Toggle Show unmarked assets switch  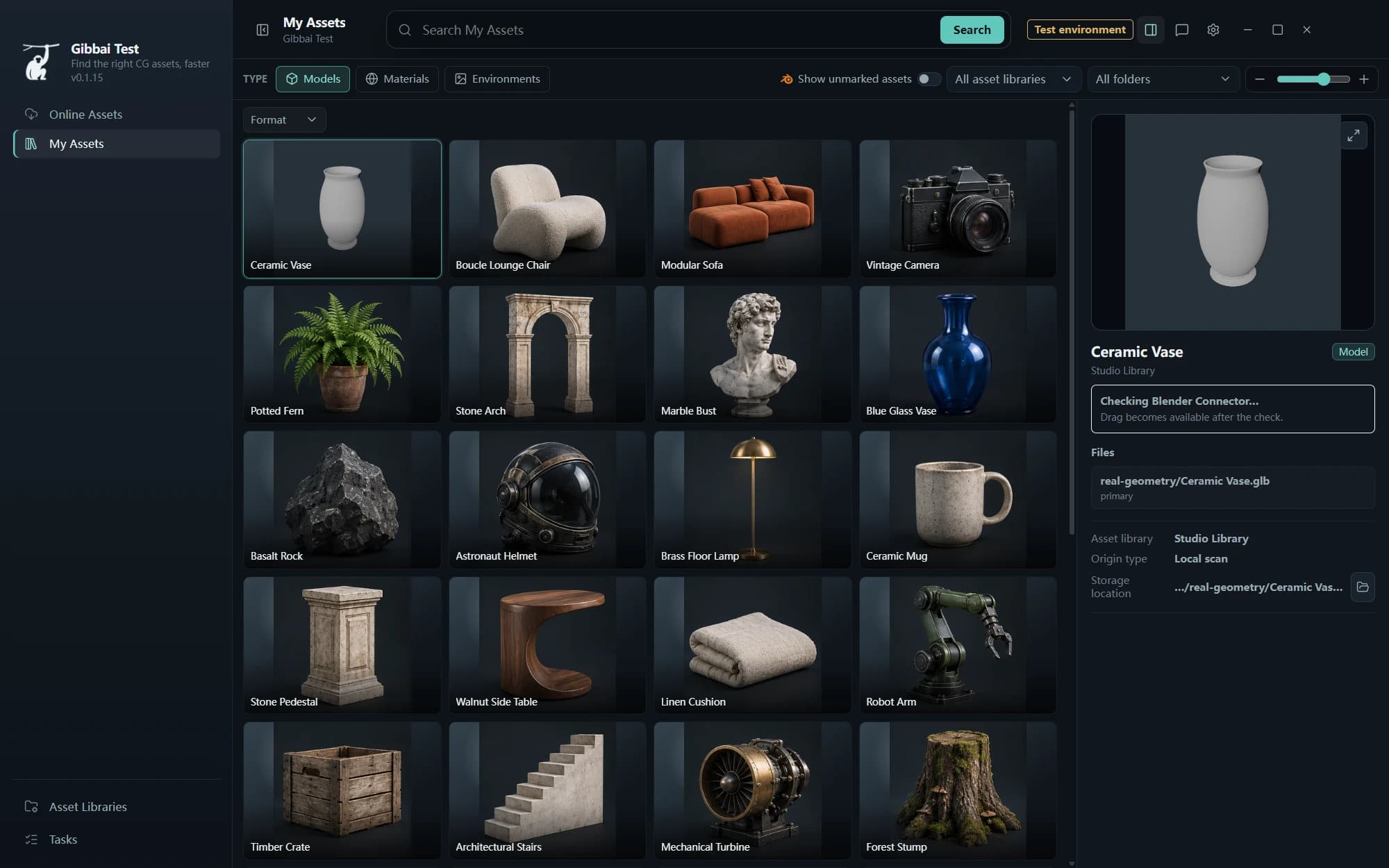[x=929, y=79]
